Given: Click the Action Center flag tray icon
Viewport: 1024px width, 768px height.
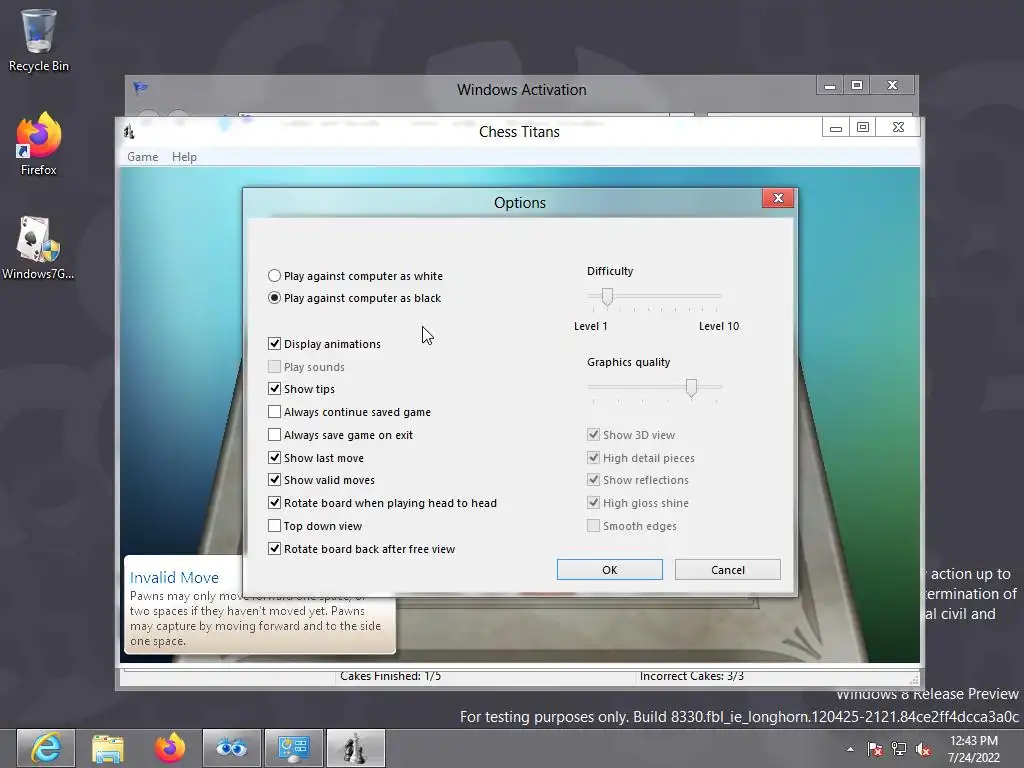Looking at the screenshot, I should tap(874, 749).
